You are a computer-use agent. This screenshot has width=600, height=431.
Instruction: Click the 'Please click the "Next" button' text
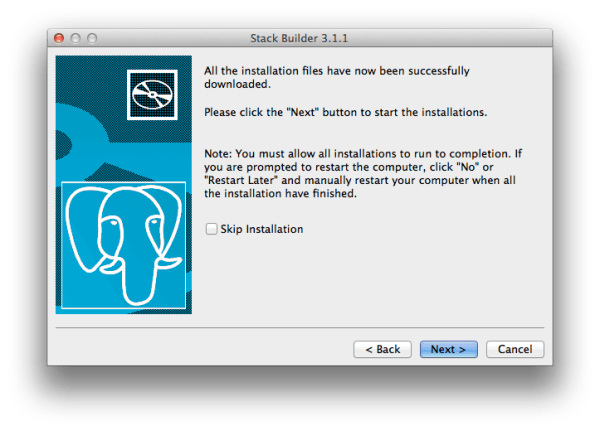346,112
